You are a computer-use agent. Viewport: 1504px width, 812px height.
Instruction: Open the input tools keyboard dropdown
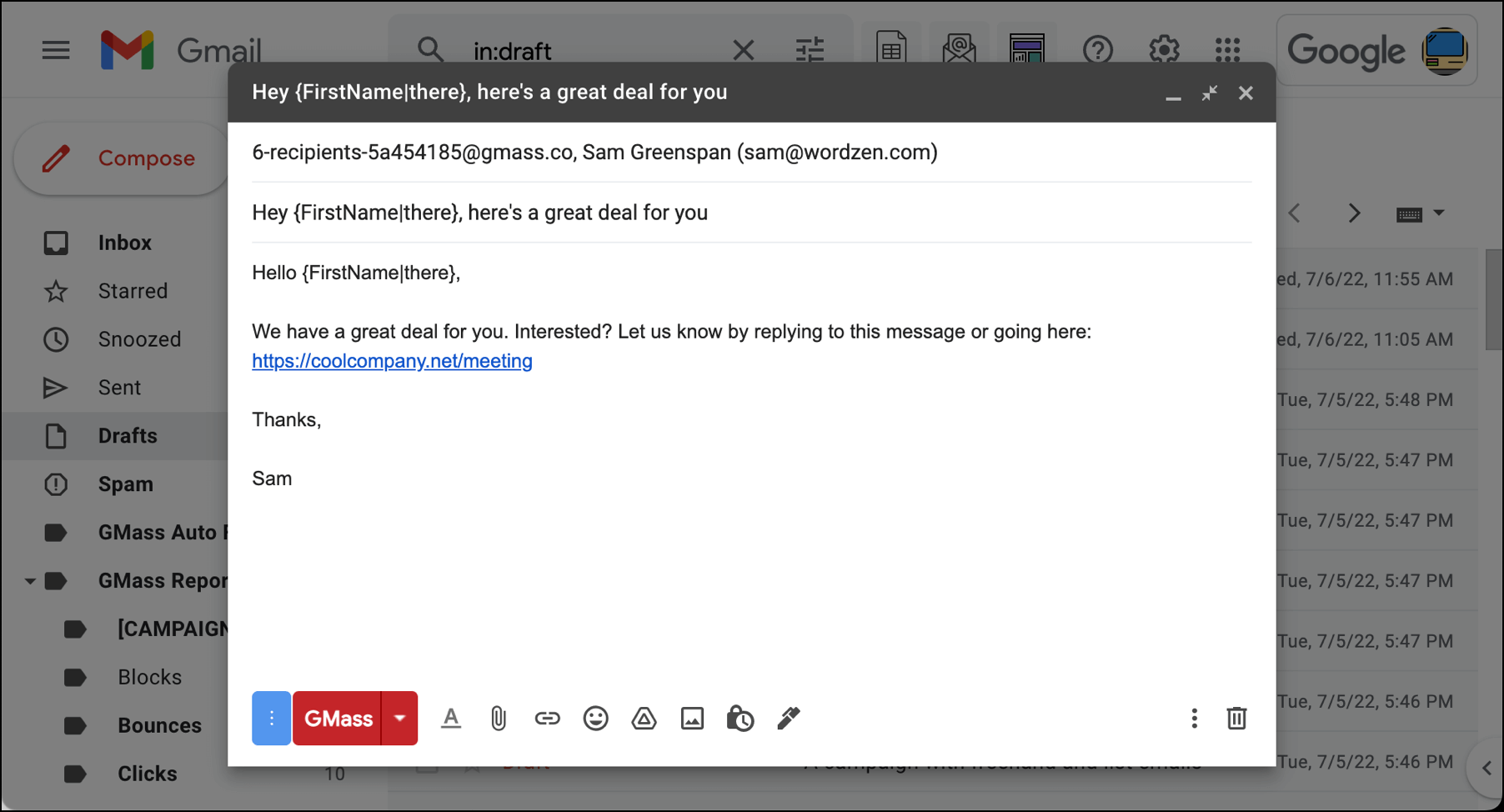tap(1420, 214)
